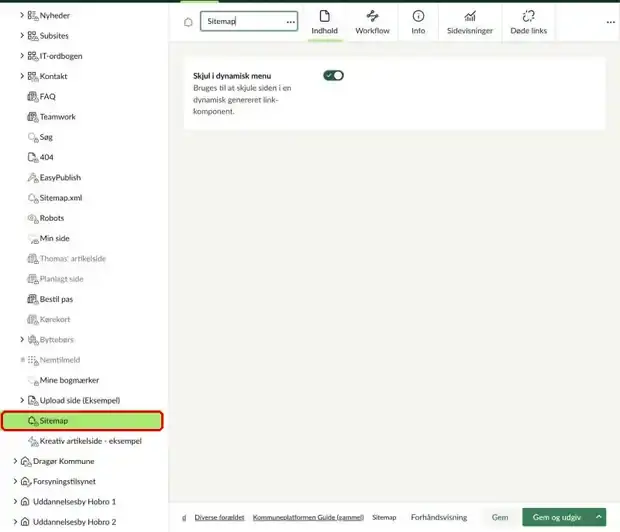Screen dimensions: 620x532
Task: Follow the Diverse forældet breadcrumb link
Action: (219, 517)
